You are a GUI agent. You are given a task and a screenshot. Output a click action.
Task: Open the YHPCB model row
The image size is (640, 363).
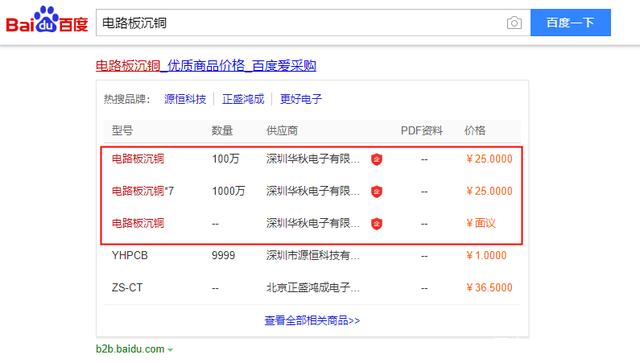click(x=130, y=256)
